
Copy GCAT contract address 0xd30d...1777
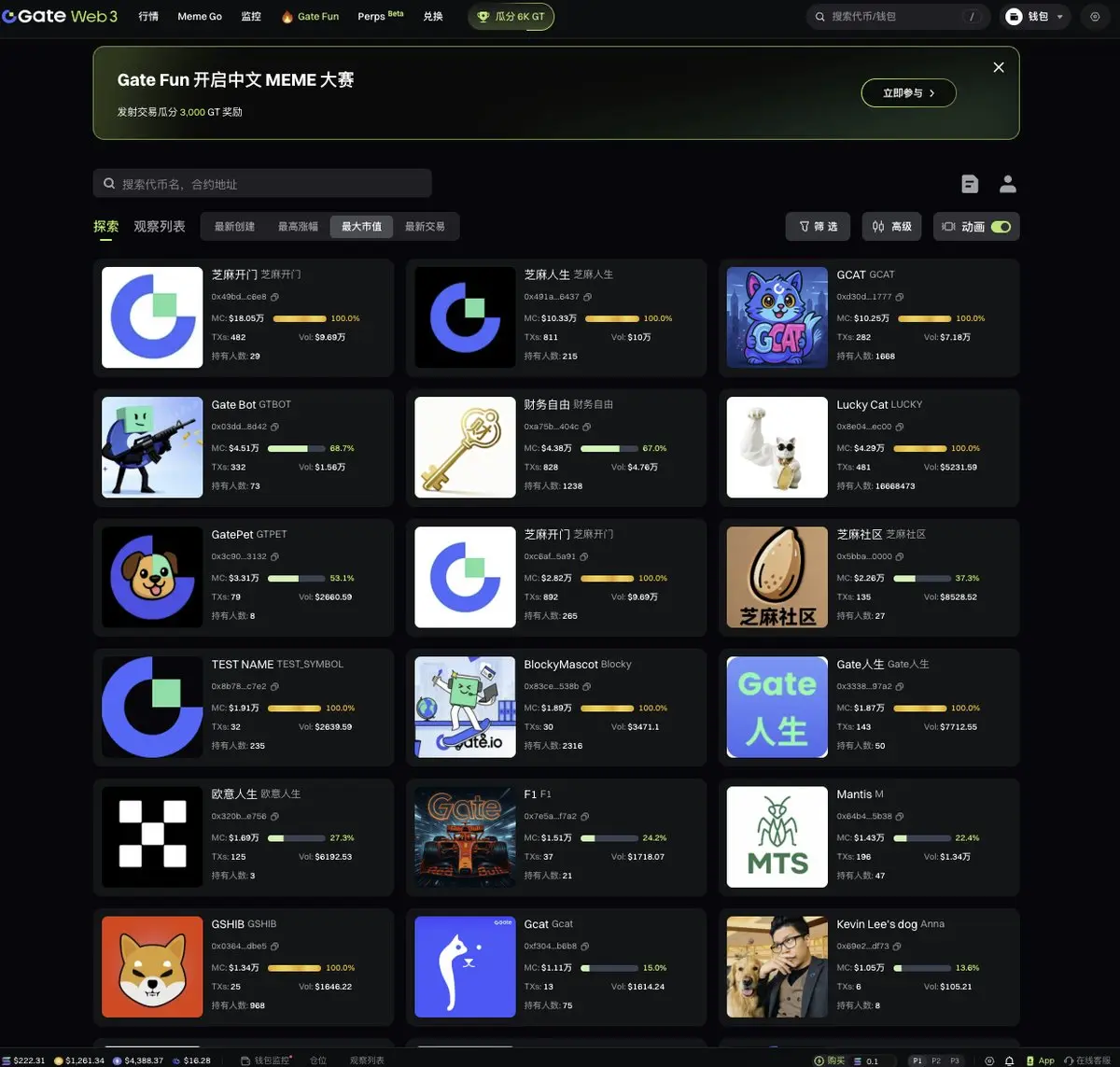(899, 297)
